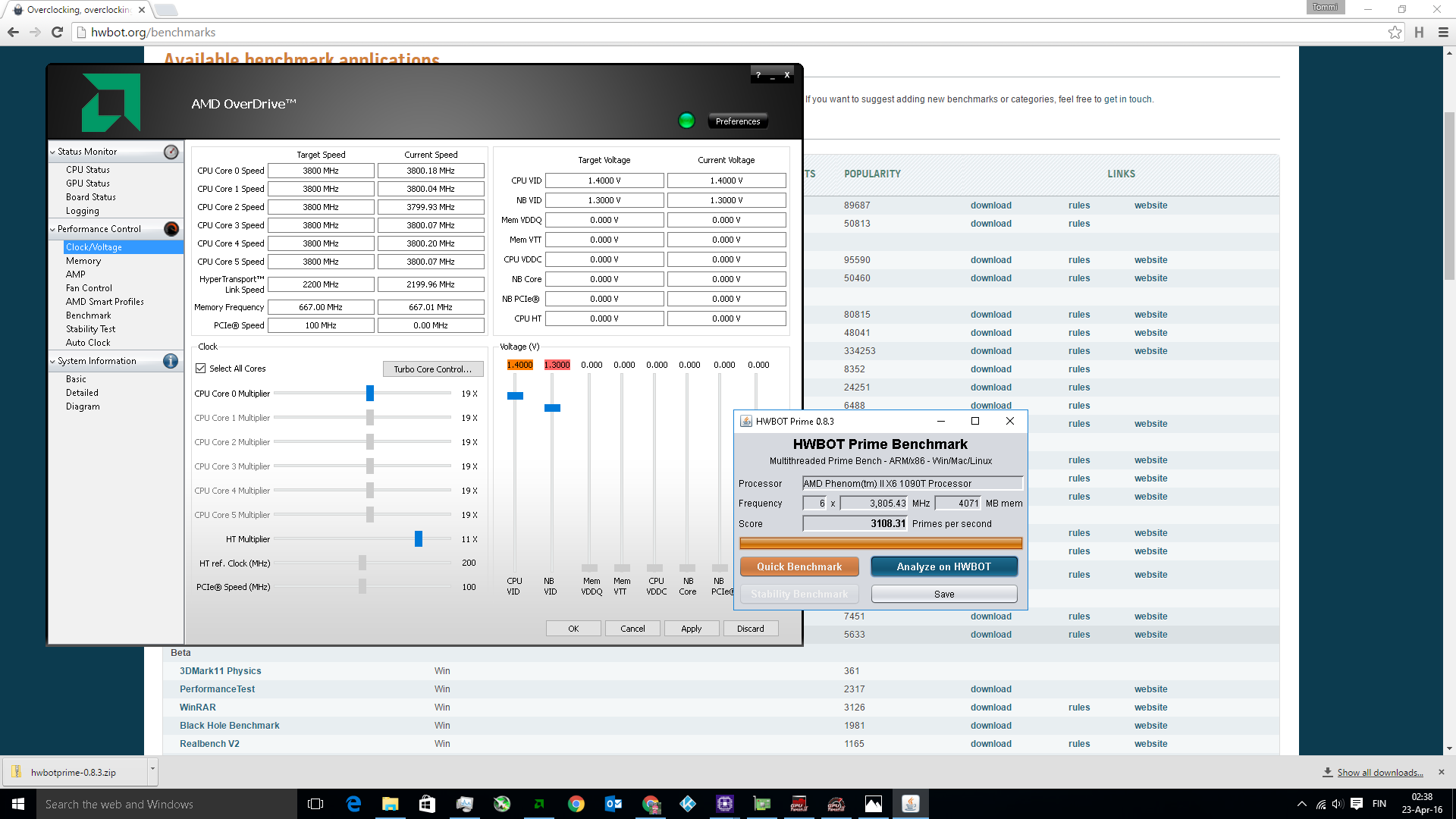Click the Windows search box

(x=167, y=804)
